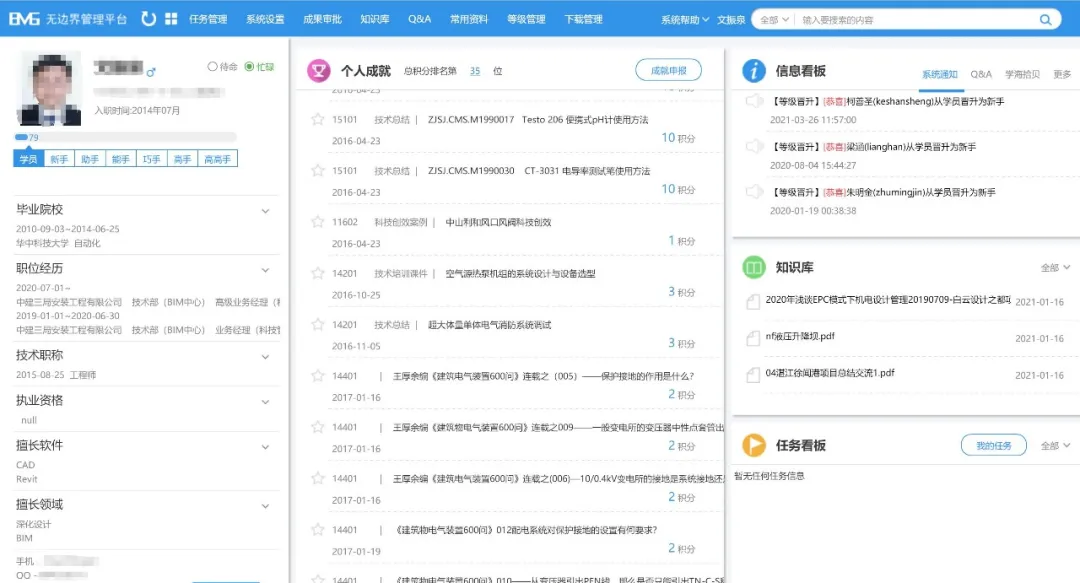Star the Testo 206 pH计 entry
This screenshot has width=1080, height=583.
318,119
